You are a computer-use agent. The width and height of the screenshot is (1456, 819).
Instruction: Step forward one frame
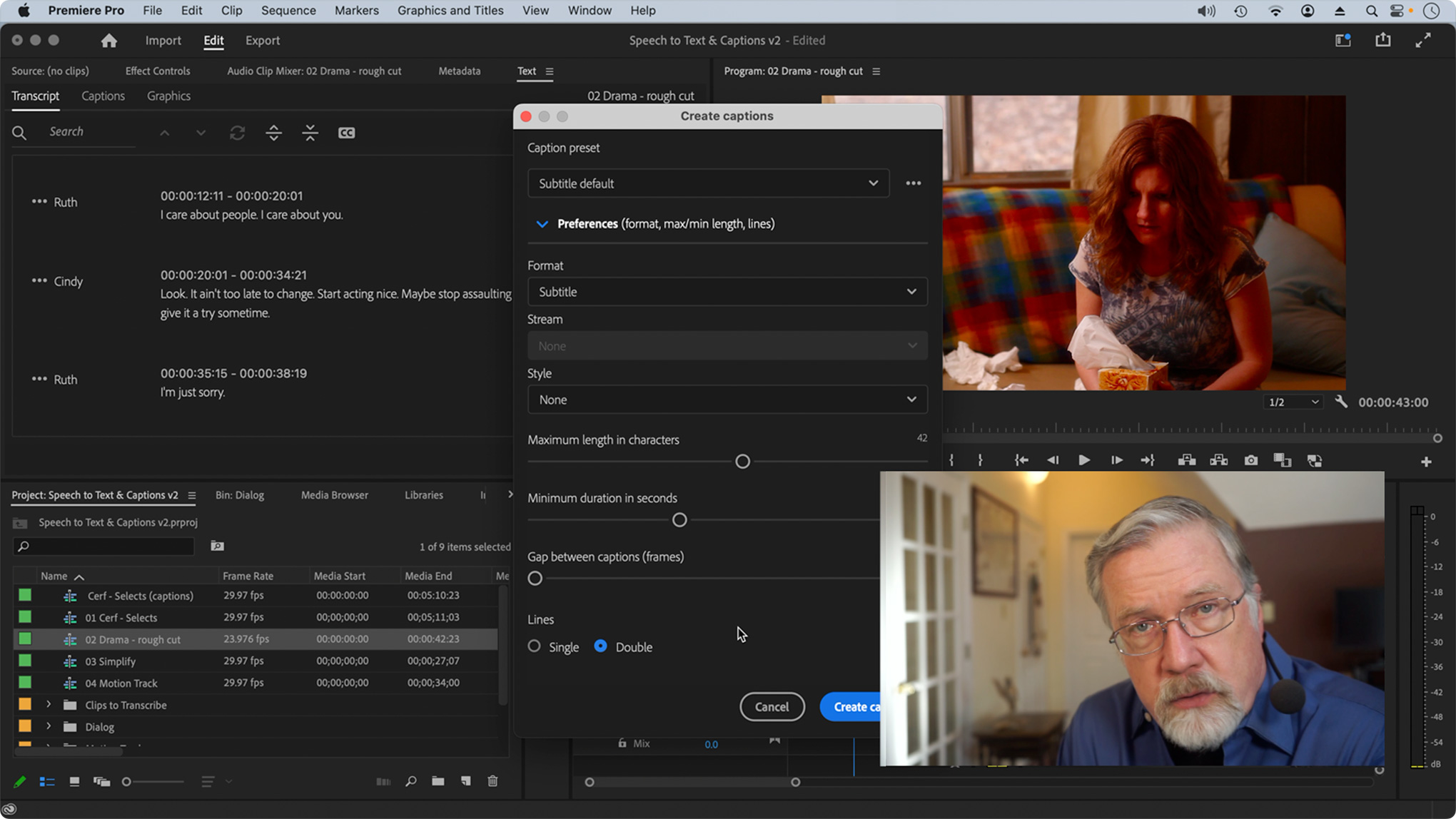1116,461
